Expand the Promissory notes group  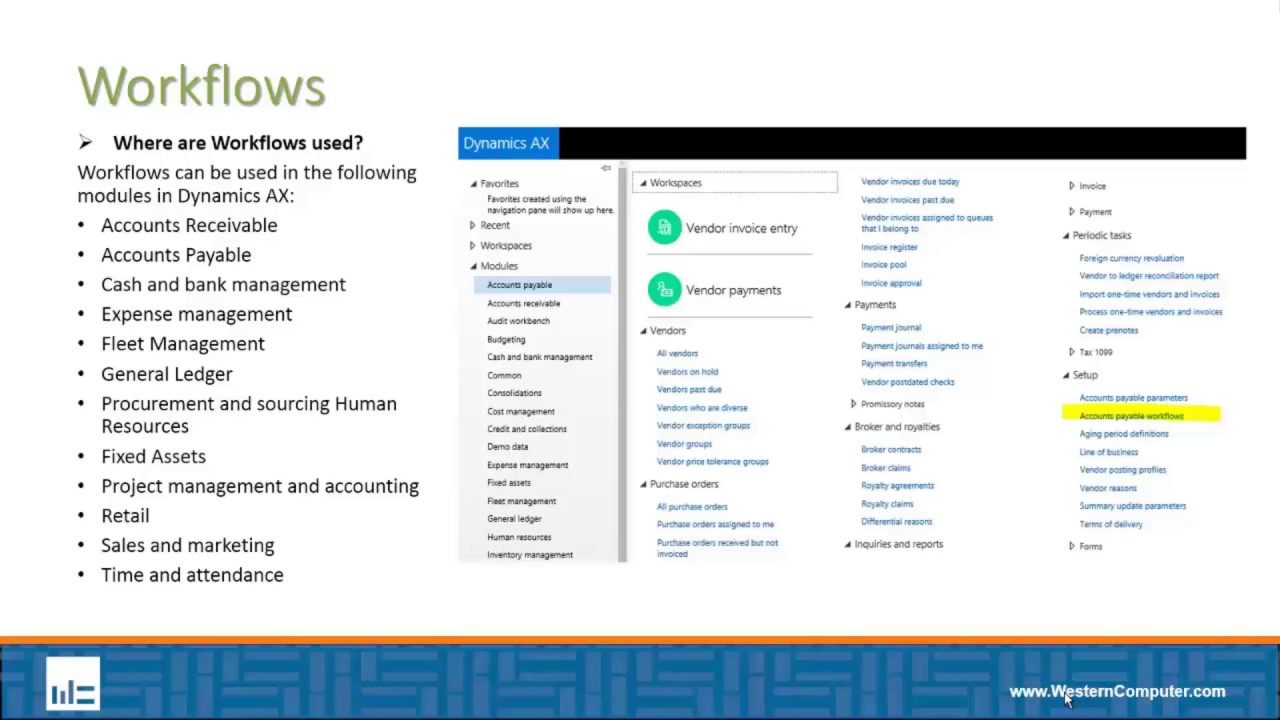coord(853,404)
